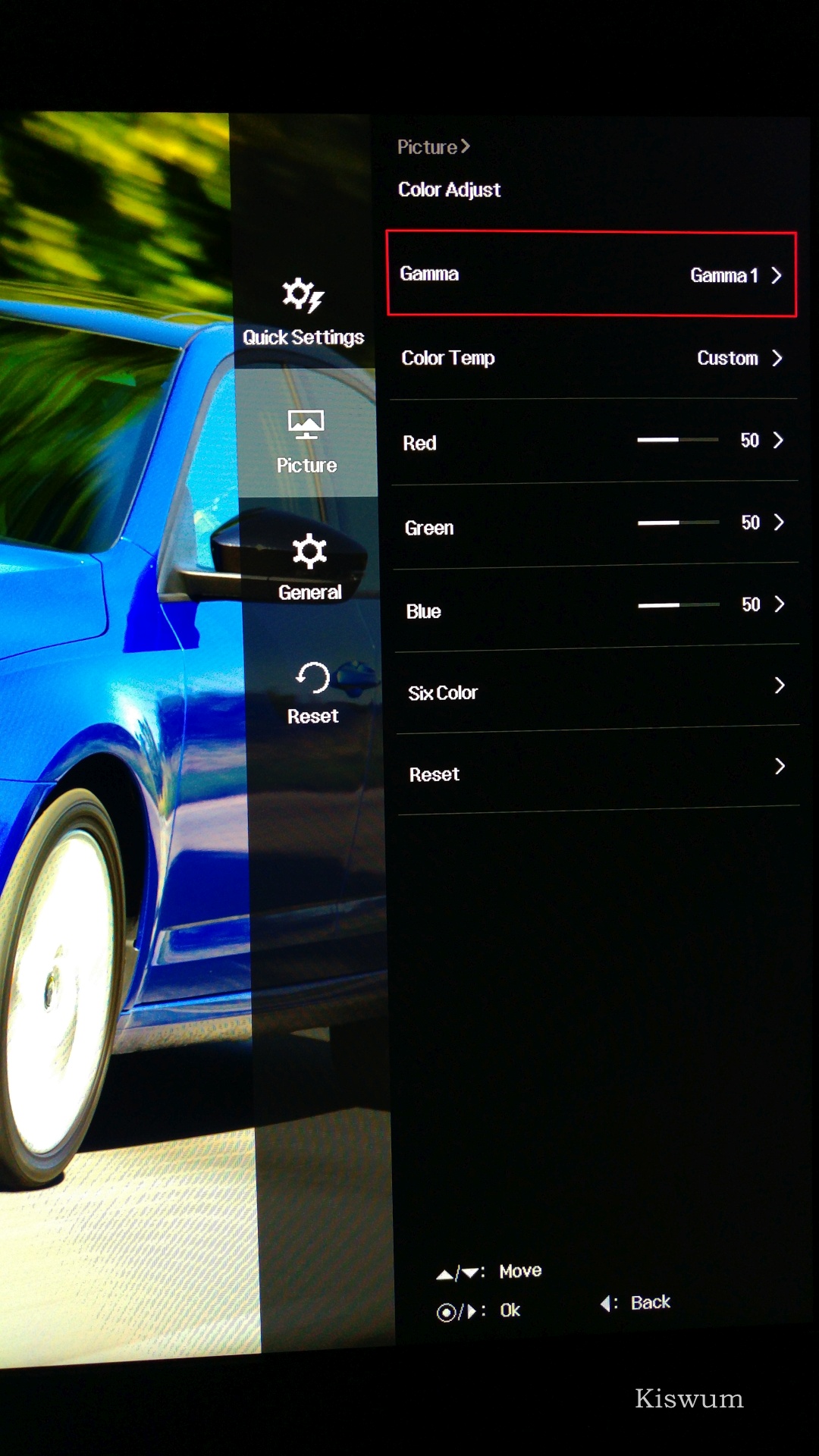Open the Six Color submenu
The image size is (819, 1456).
[x=597, y=690]
